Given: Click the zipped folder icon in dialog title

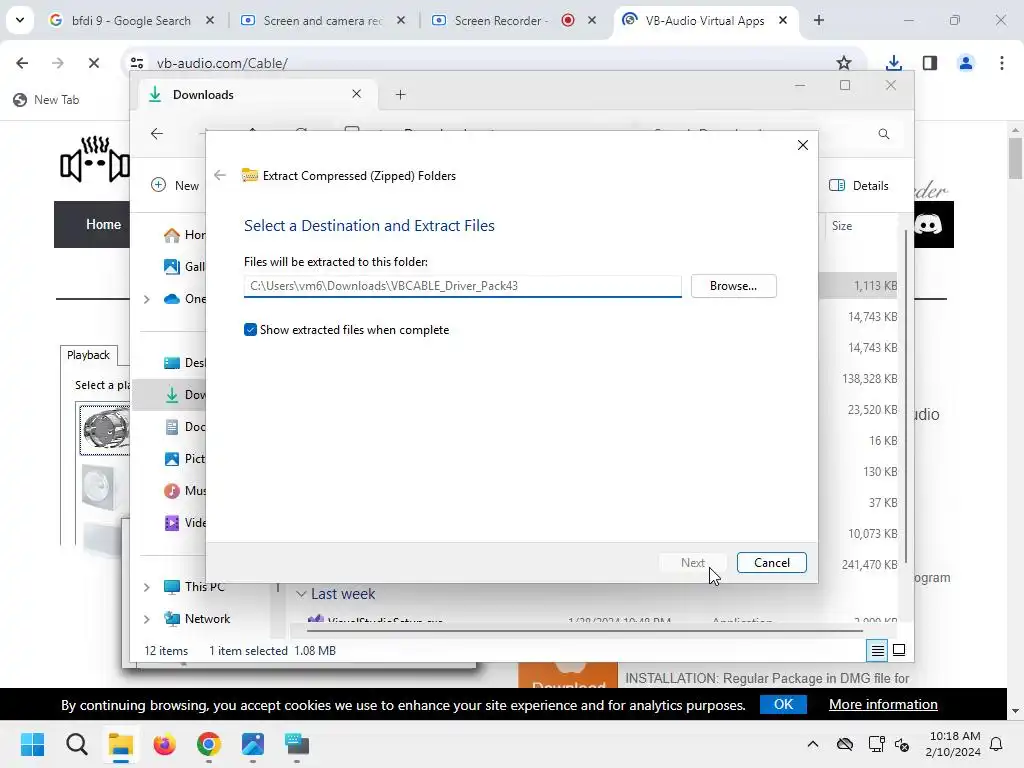Looking at the screenshot, I should click(x=249, y=175).
